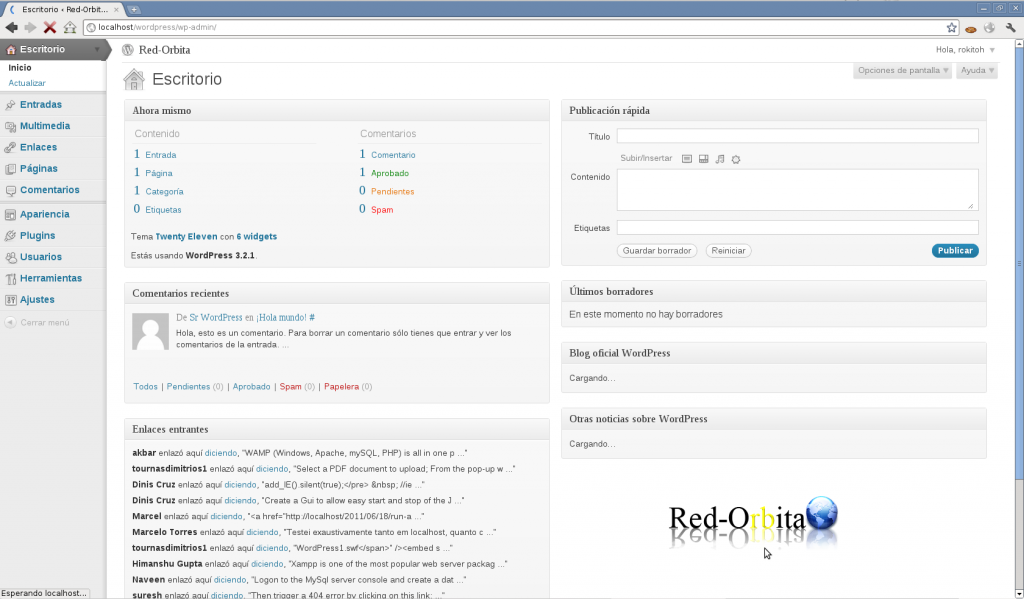Expand the Ayuda help panel

coord(977,71)
